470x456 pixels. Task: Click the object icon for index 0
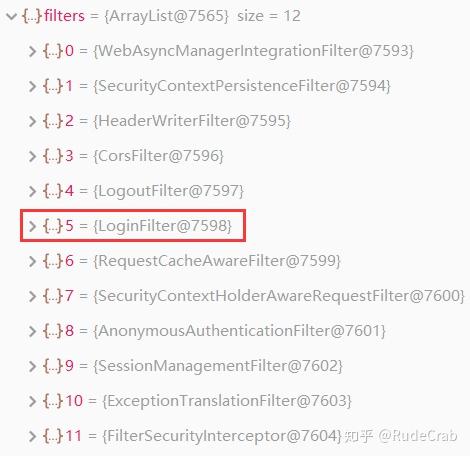[x=53, y=51]
